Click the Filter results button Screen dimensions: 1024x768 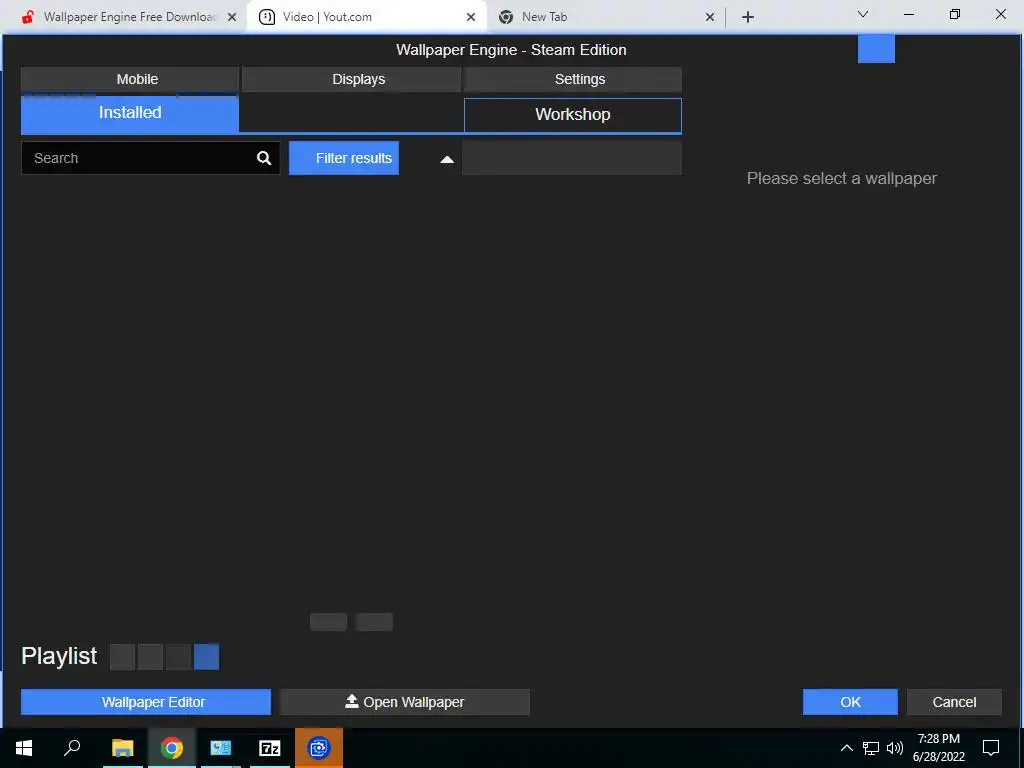(344, 158)
